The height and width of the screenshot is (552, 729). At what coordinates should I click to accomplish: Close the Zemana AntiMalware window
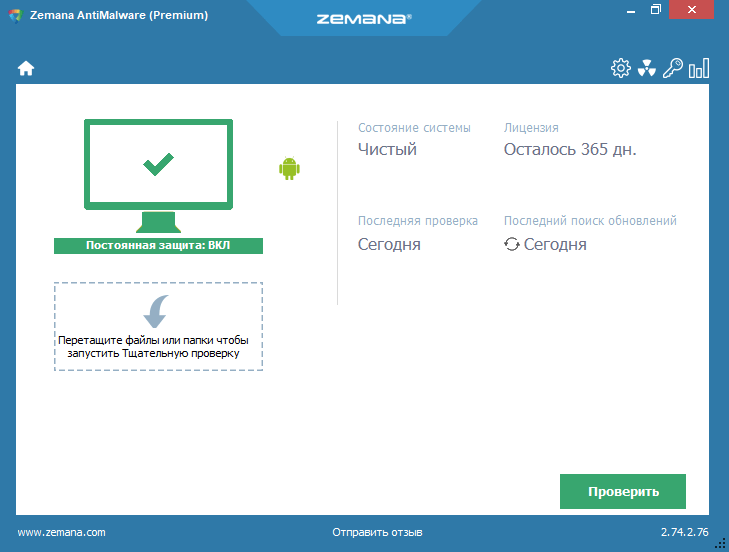(691, 9)
